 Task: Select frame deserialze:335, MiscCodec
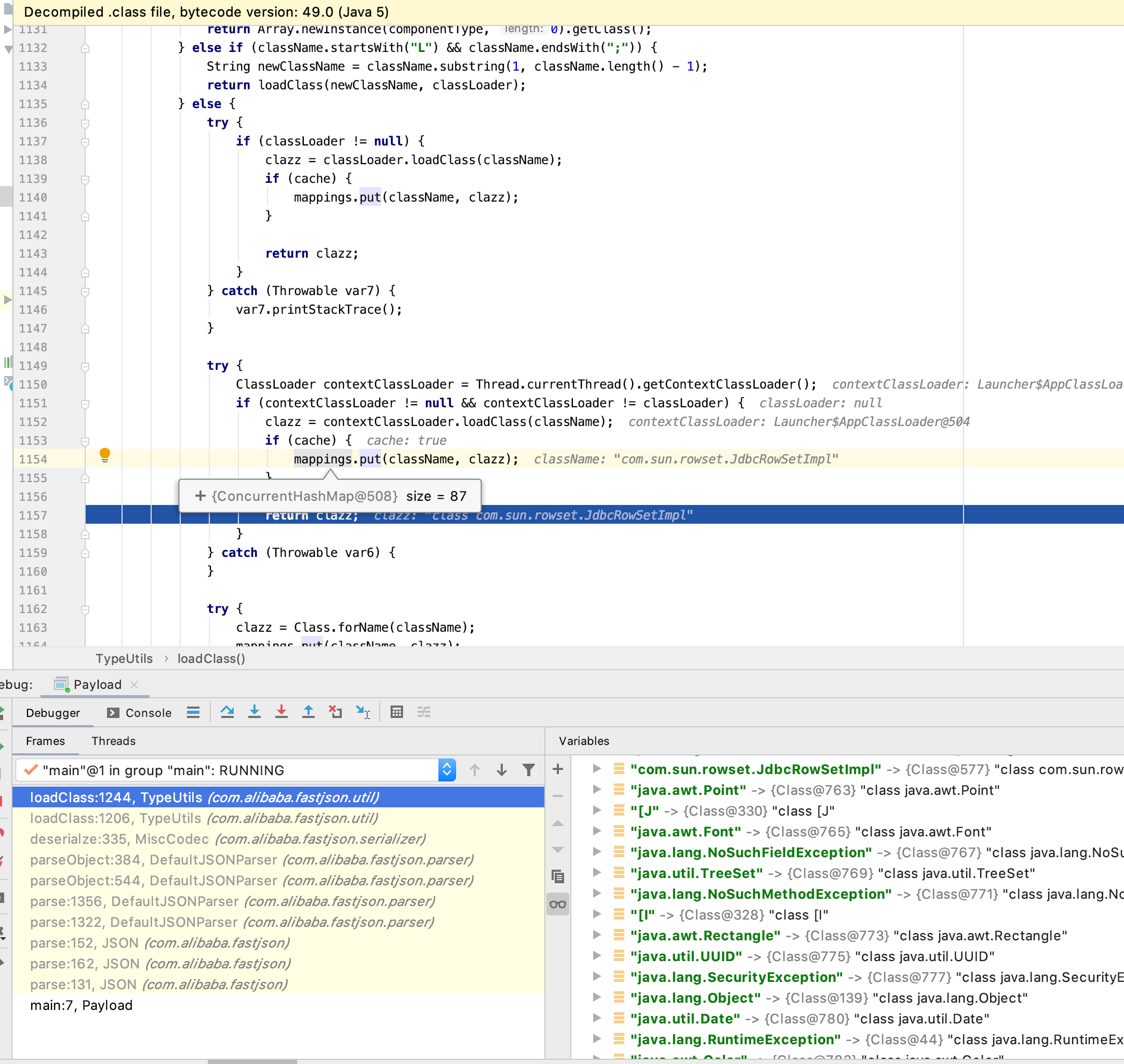pyautogui.click(x=278, y=839)
